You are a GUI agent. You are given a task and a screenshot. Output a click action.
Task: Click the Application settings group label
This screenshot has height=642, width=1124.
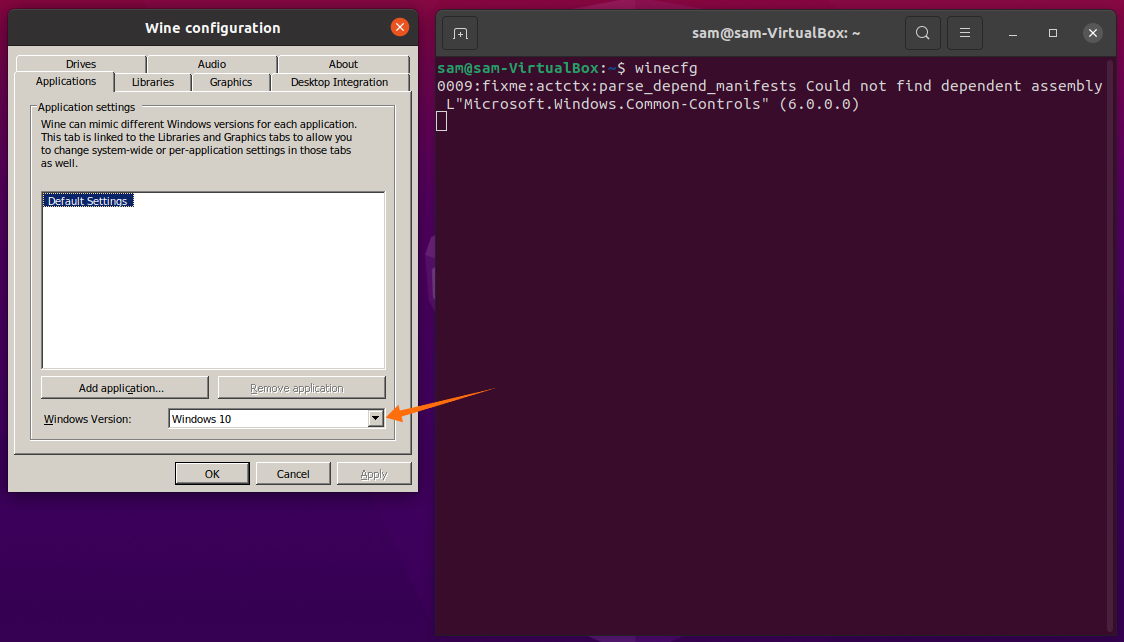[x=86, y=107]
